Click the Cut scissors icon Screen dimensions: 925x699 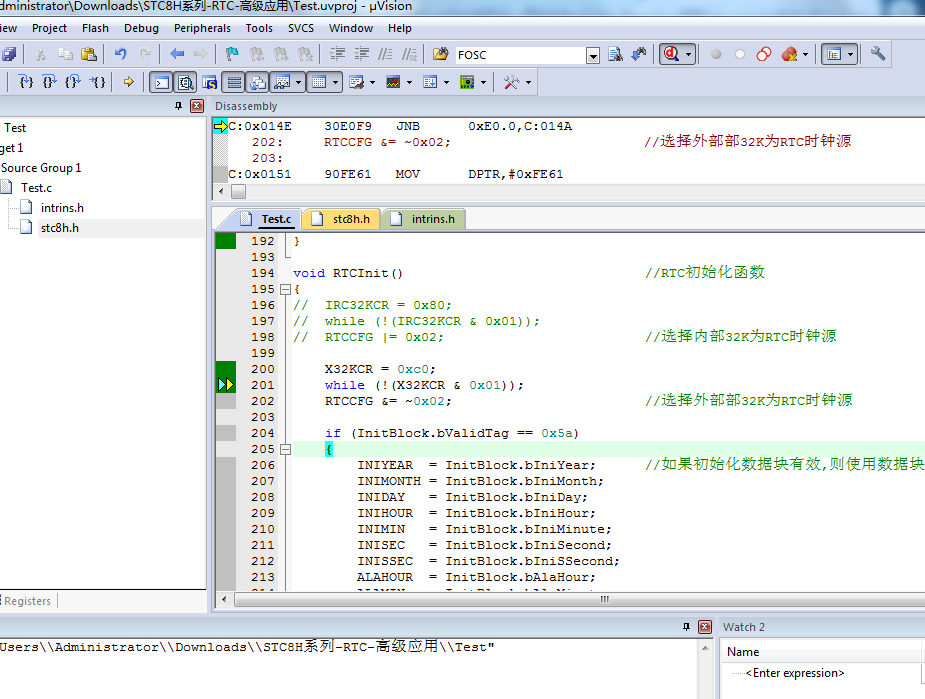point(41,54)
